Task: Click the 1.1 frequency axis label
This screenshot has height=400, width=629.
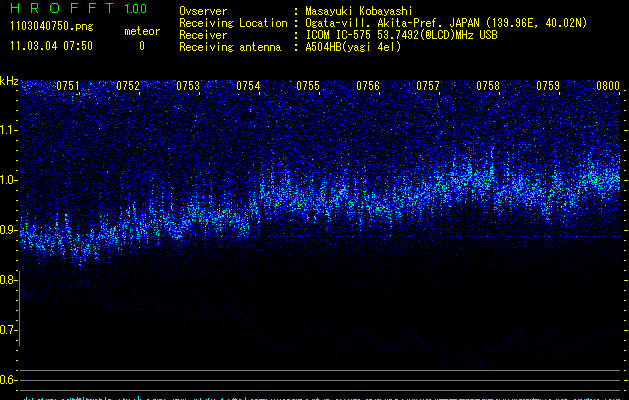Action: click(9, 130)
